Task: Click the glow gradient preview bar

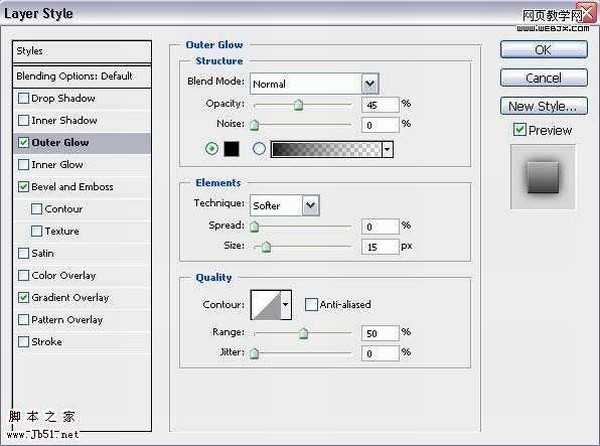Action: click(x=326, y=149)
